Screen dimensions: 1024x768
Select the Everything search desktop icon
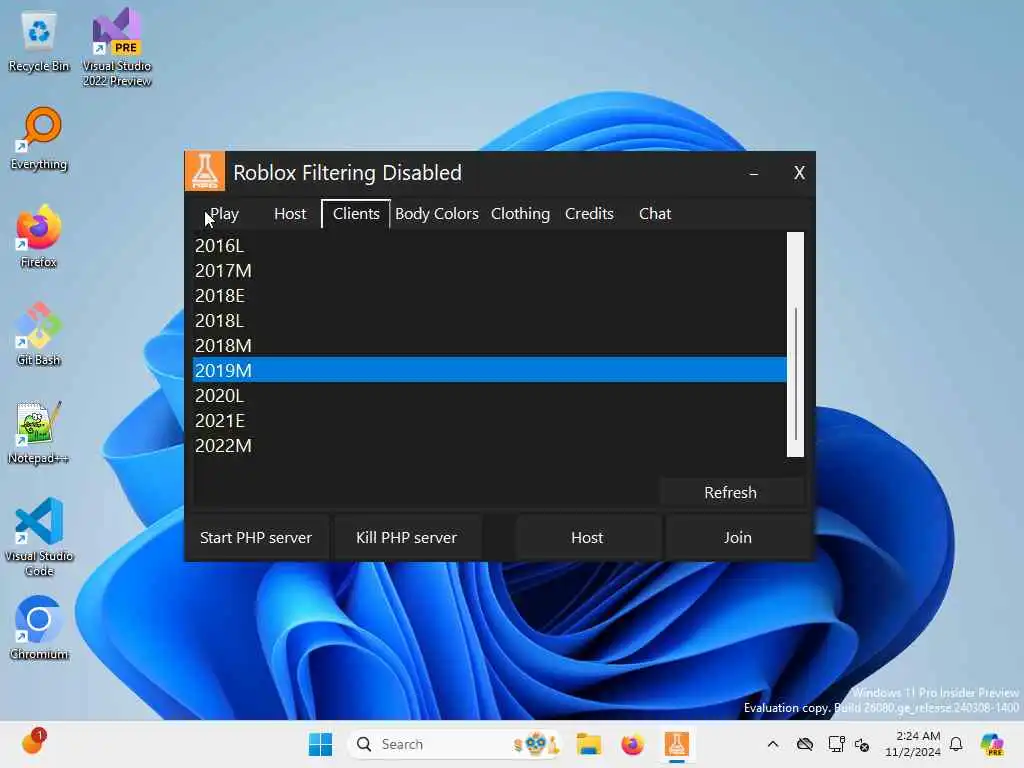(x=39, y=139)
